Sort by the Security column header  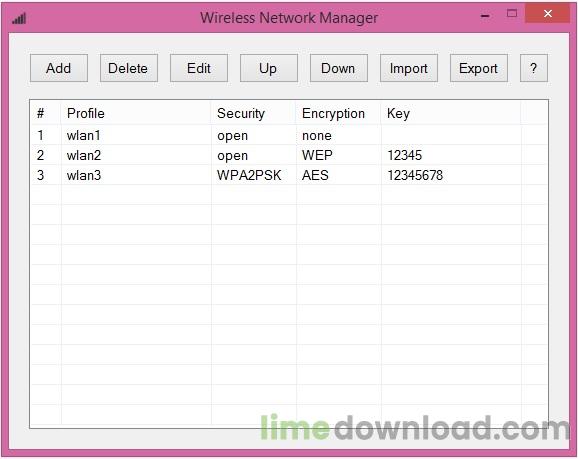[254, 113]
